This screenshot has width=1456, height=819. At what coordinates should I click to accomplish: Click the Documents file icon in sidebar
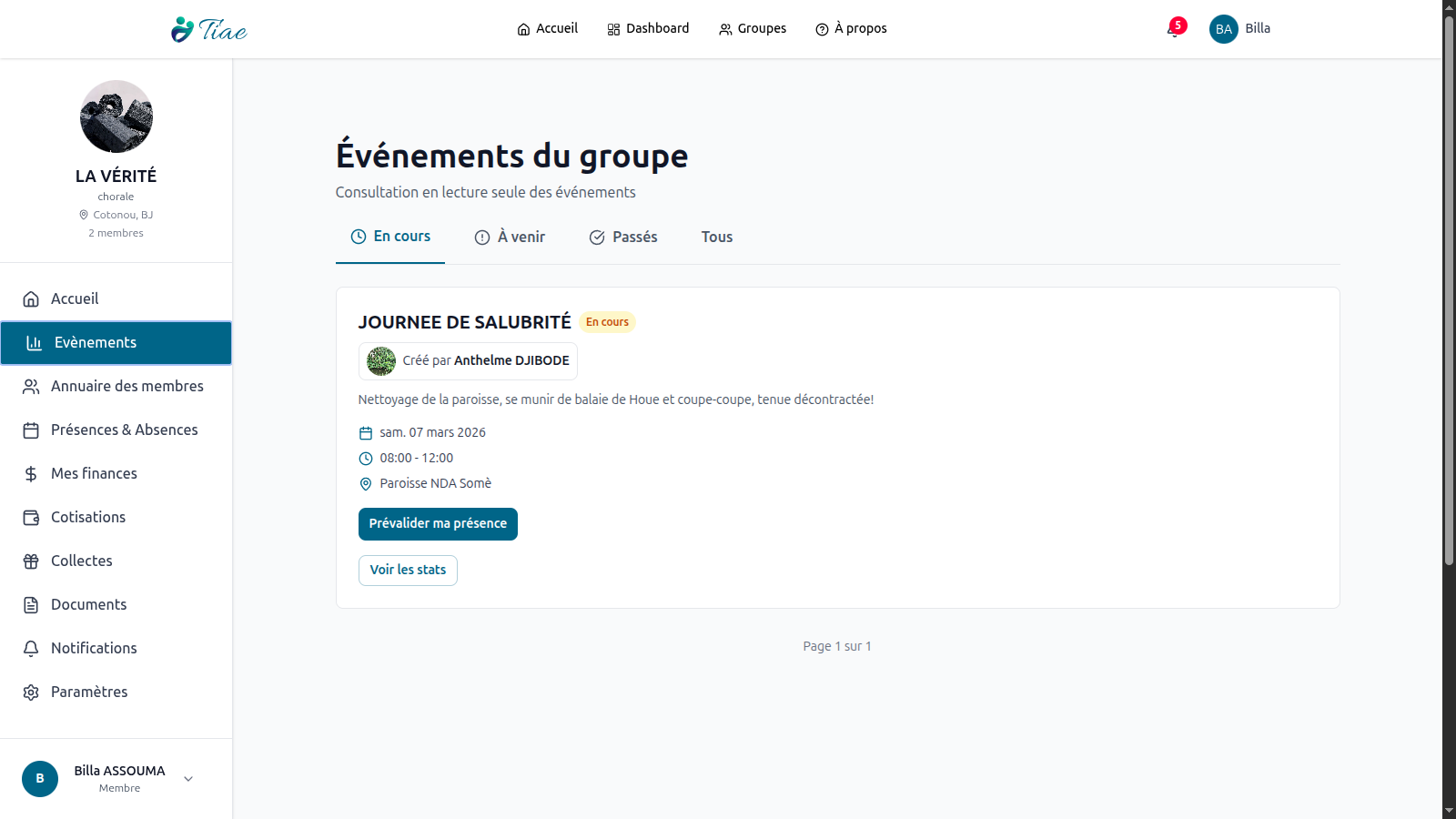[31, 605]
